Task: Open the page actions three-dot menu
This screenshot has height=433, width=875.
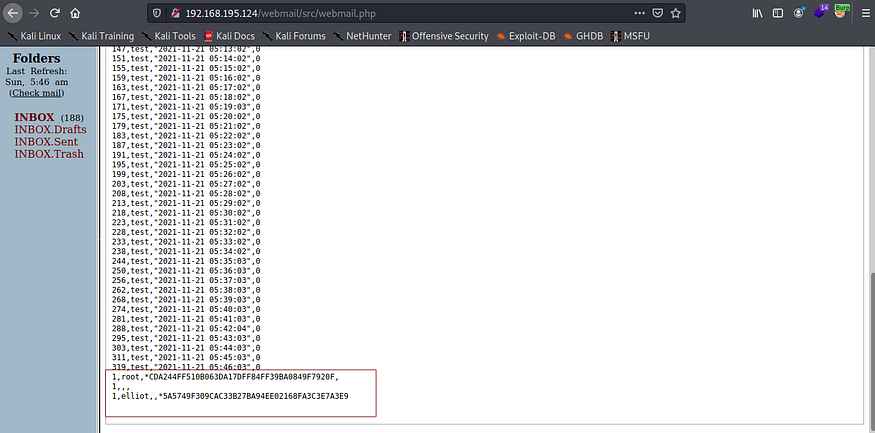Action: [640, 13]
